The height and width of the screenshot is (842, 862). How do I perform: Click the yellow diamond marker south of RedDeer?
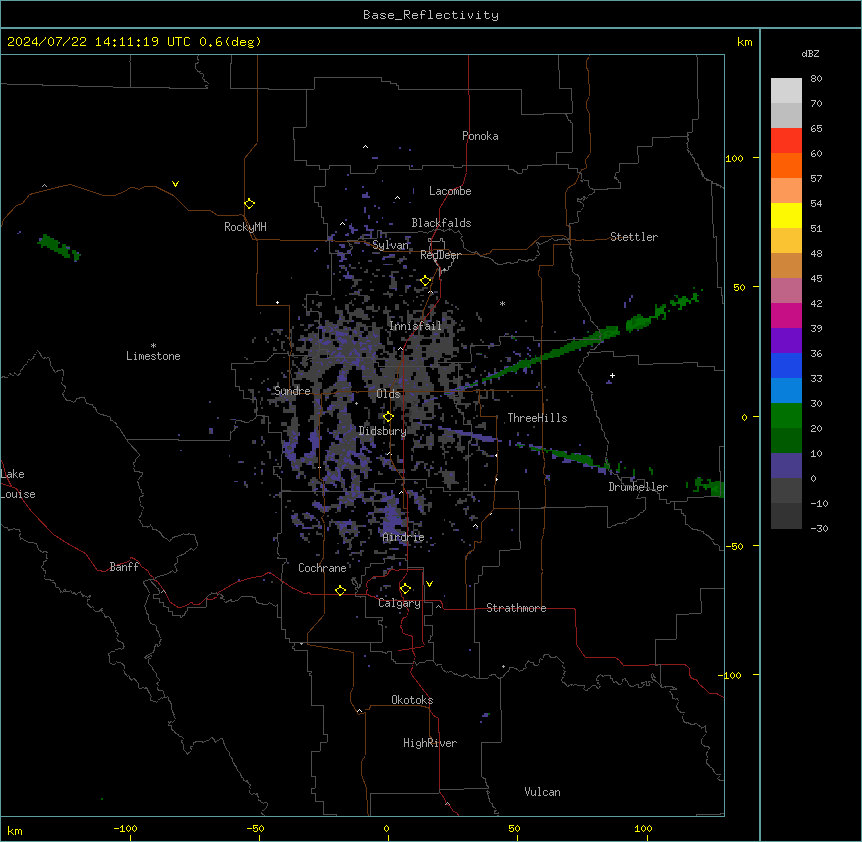pyautogui.click(x=425, y=281)
